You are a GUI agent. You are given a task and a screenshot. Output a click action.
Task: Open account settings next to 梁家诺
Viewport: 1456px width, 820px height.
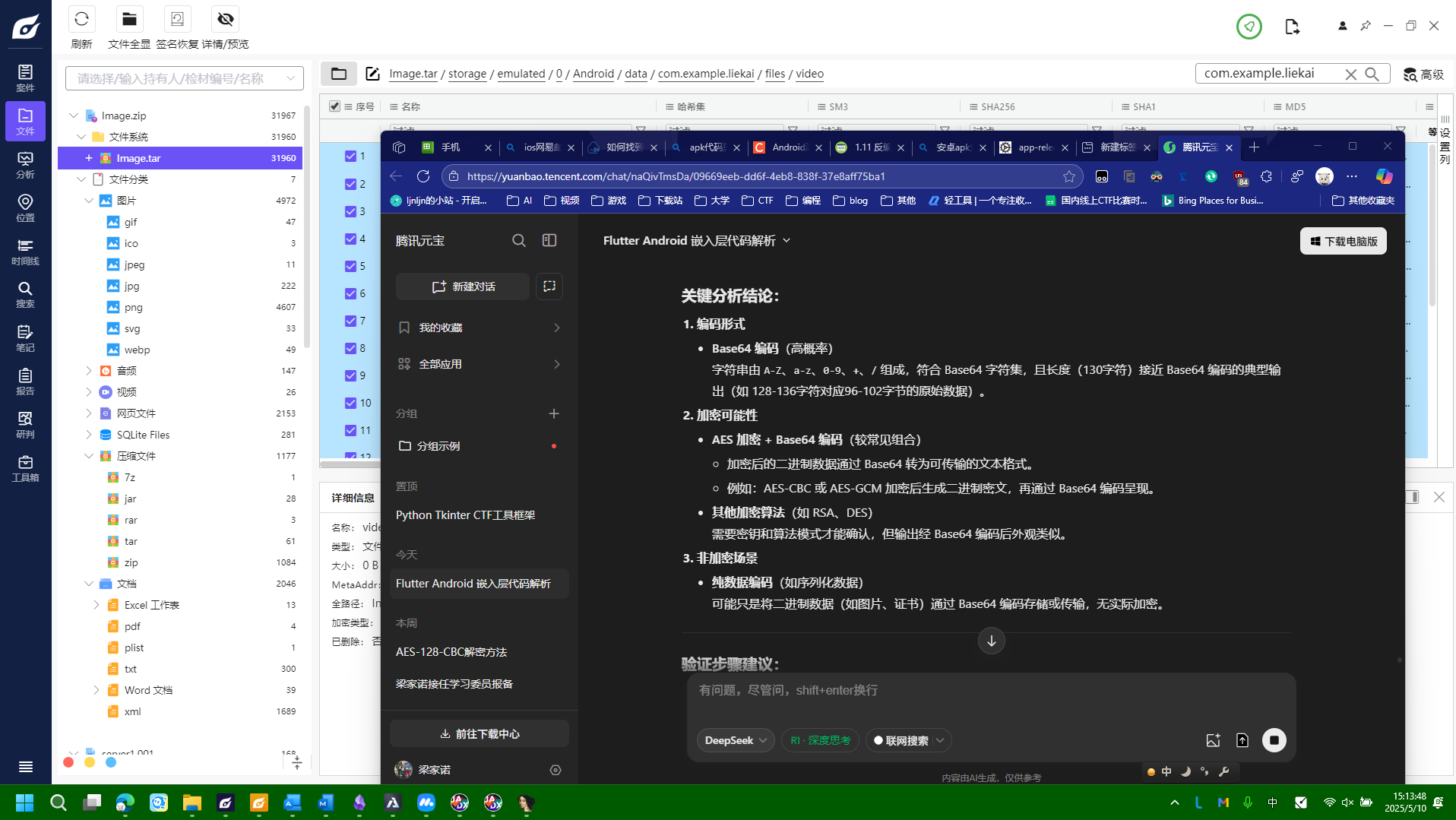(x=555, y=770)
